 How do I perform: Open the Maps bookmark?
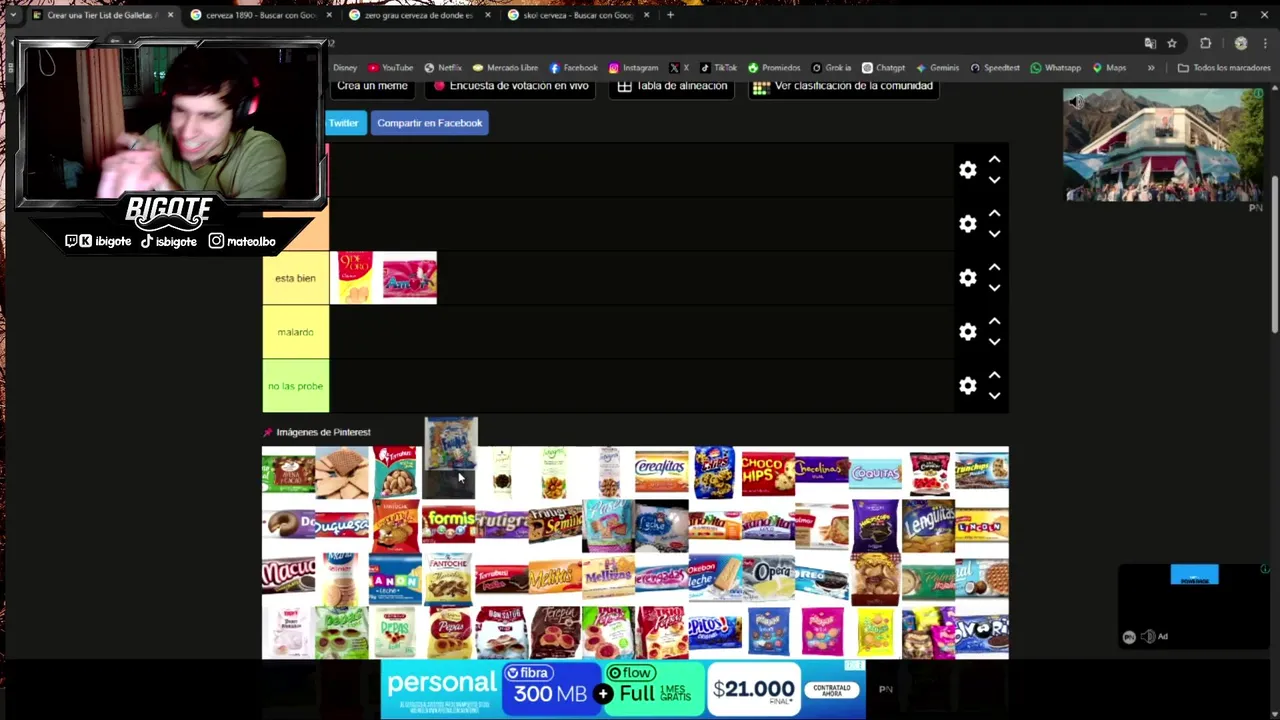coord(1109,68)
